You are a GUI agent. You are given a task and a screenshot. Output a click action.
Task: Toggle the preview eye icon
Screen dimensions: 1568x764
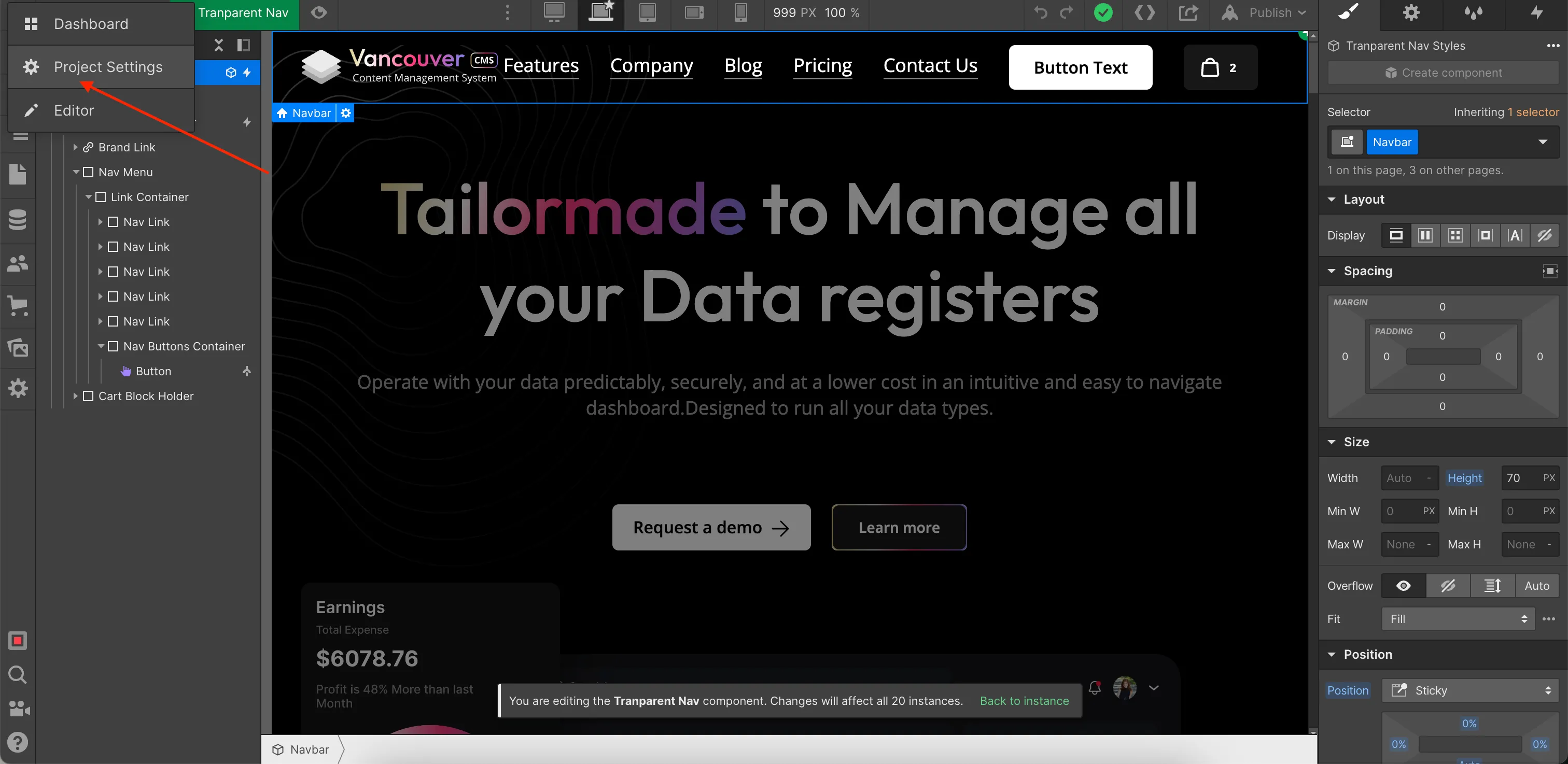click(318, 13)
